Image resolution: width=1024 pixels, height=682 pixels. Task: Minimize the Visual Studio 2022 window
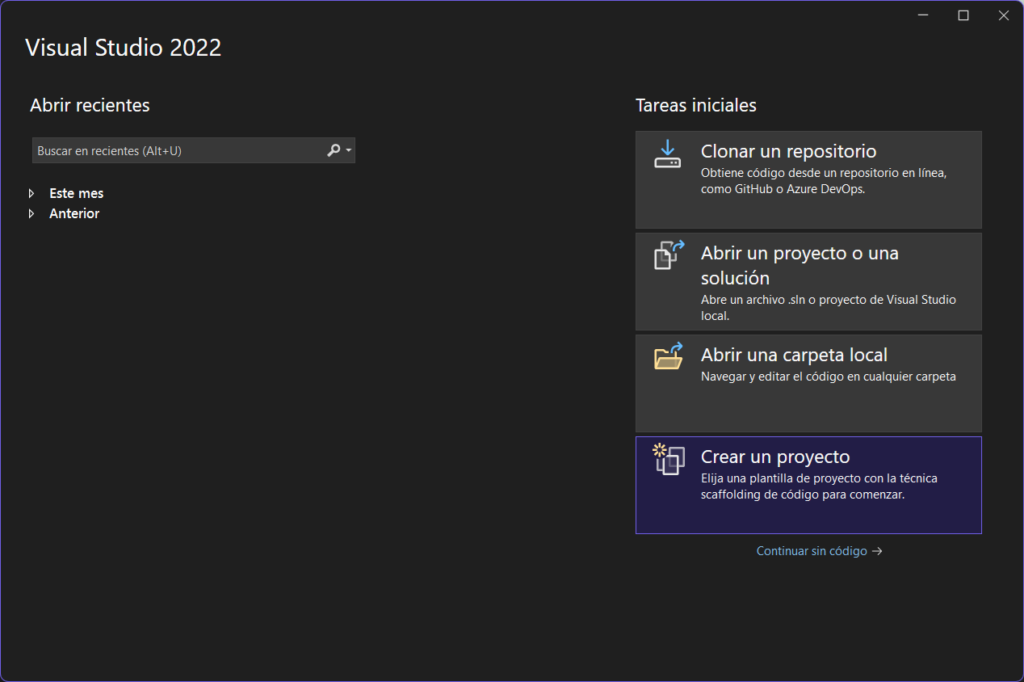[923, 15]
